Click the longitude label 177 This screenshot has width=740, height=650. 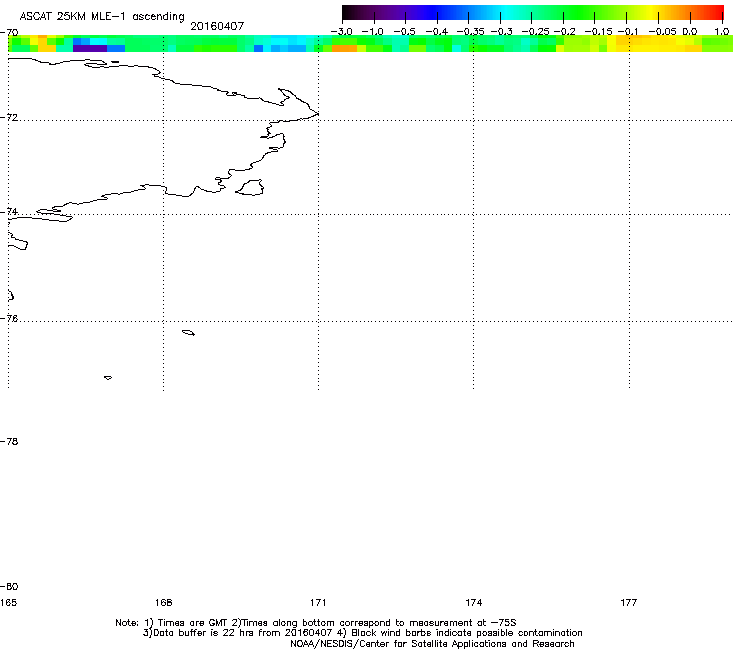[629, 602]
